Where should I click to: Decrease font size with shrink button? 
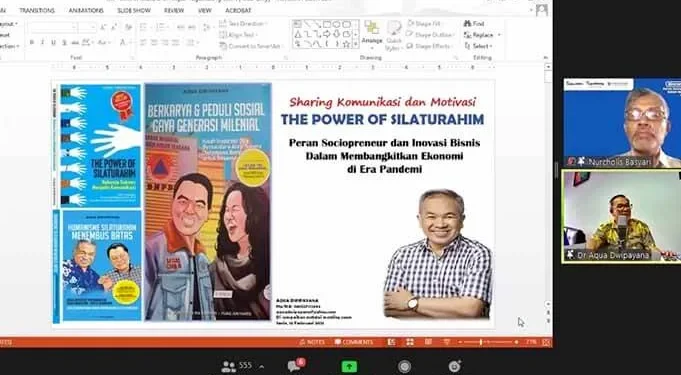114,27
